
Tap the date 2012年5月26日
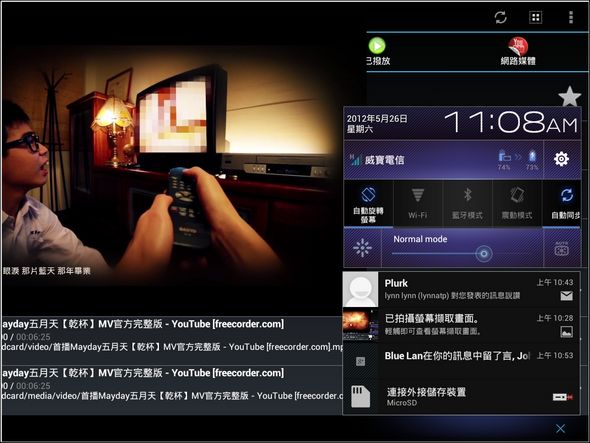(x=377, y=119)
